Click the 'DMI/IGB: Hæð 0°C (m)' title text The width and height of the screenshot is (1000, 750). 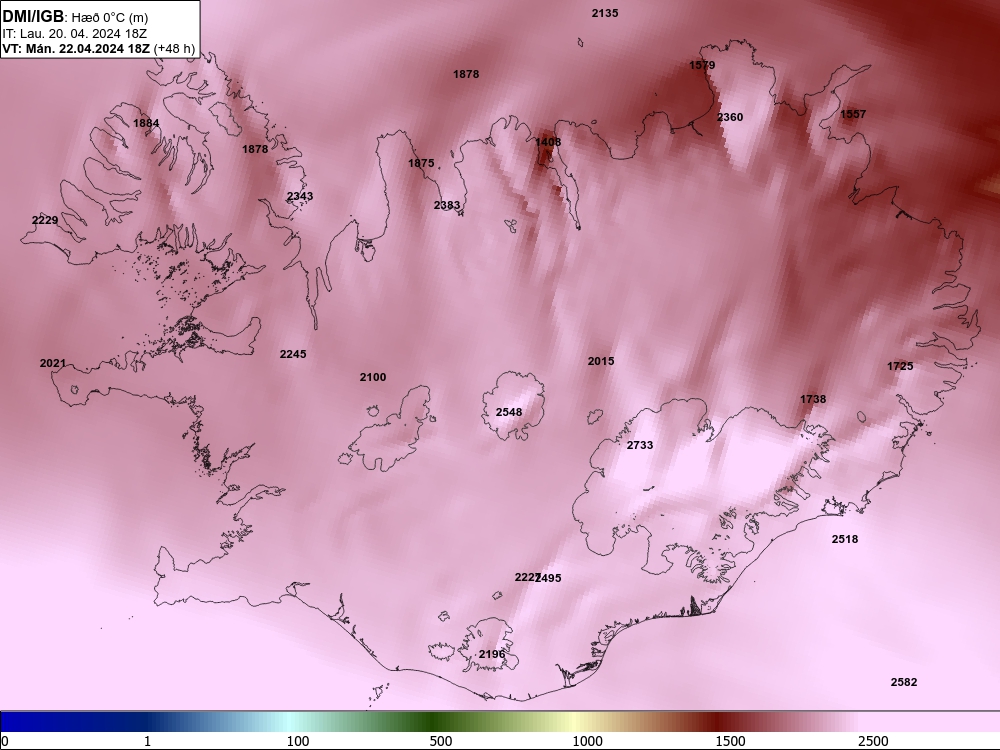tap(75, 17)
